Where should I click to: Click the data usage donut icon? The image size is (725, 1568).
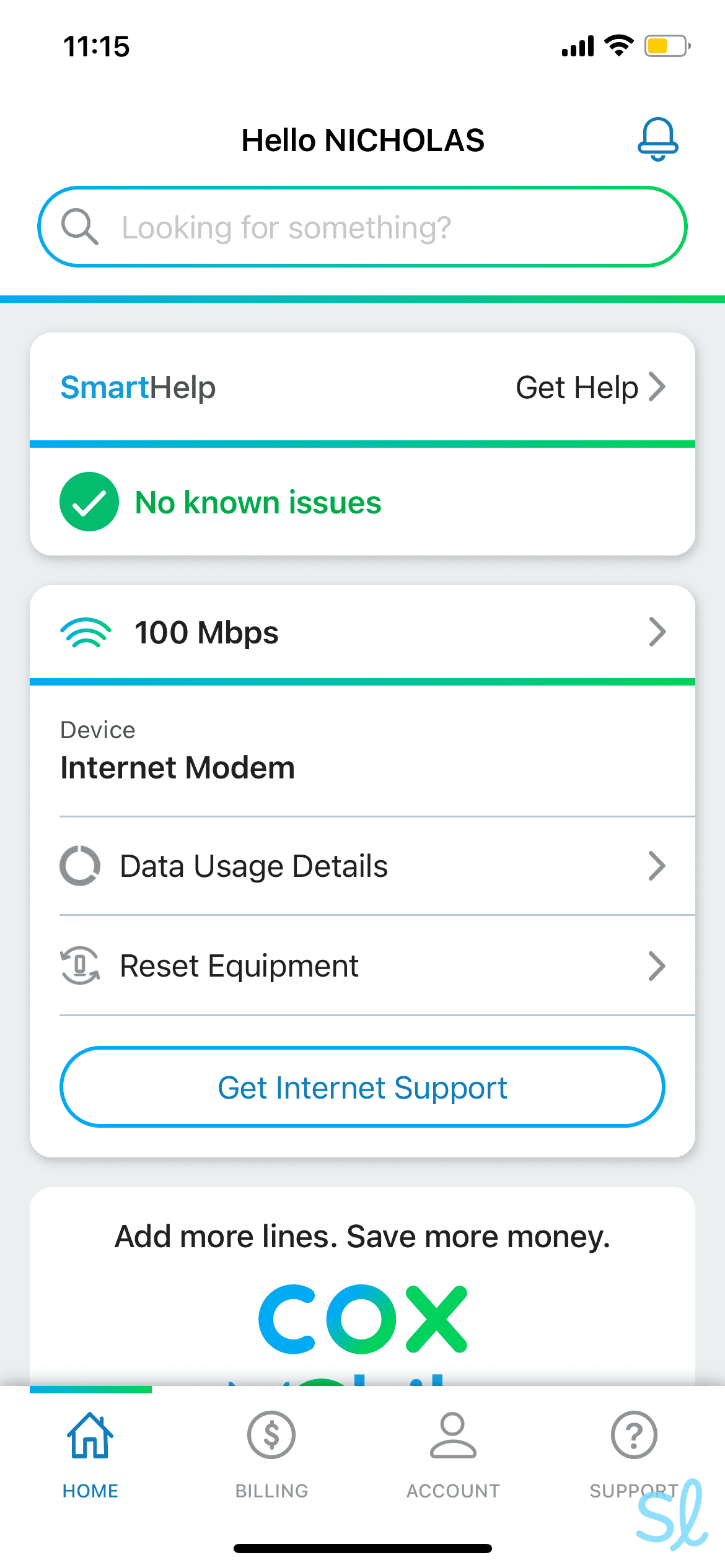coord(79,866)
